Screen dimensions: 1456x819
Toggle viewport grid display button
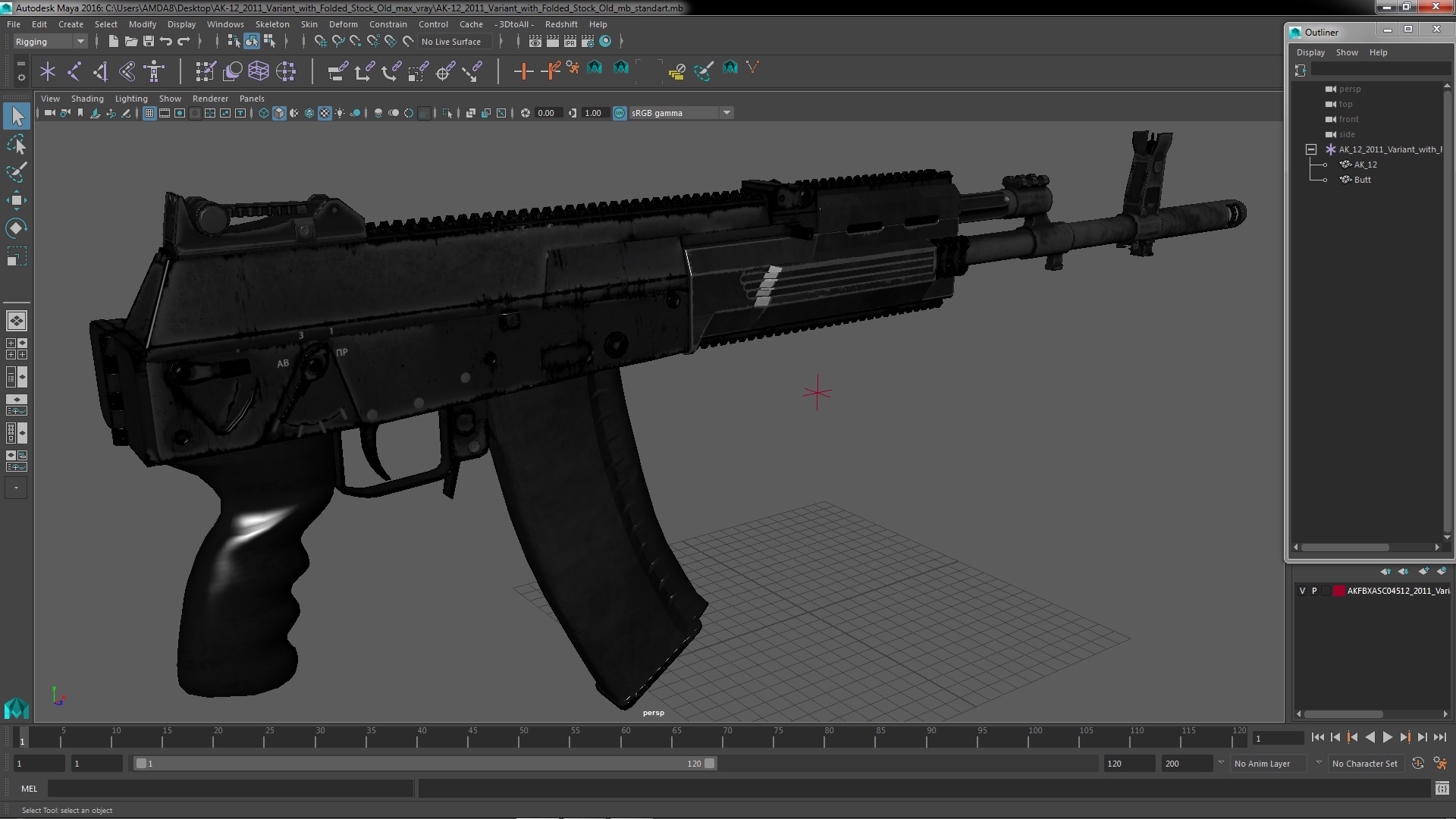click(x=149, y=113)
